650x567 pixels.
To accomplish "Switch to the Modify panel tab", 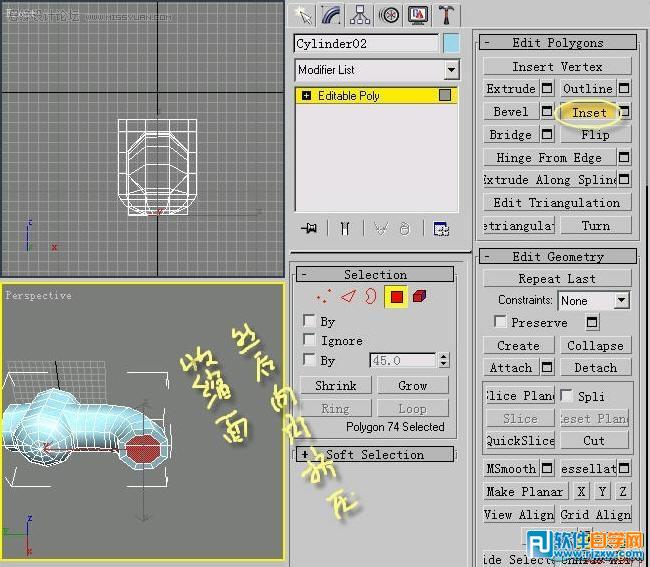I will coord(331,15).
